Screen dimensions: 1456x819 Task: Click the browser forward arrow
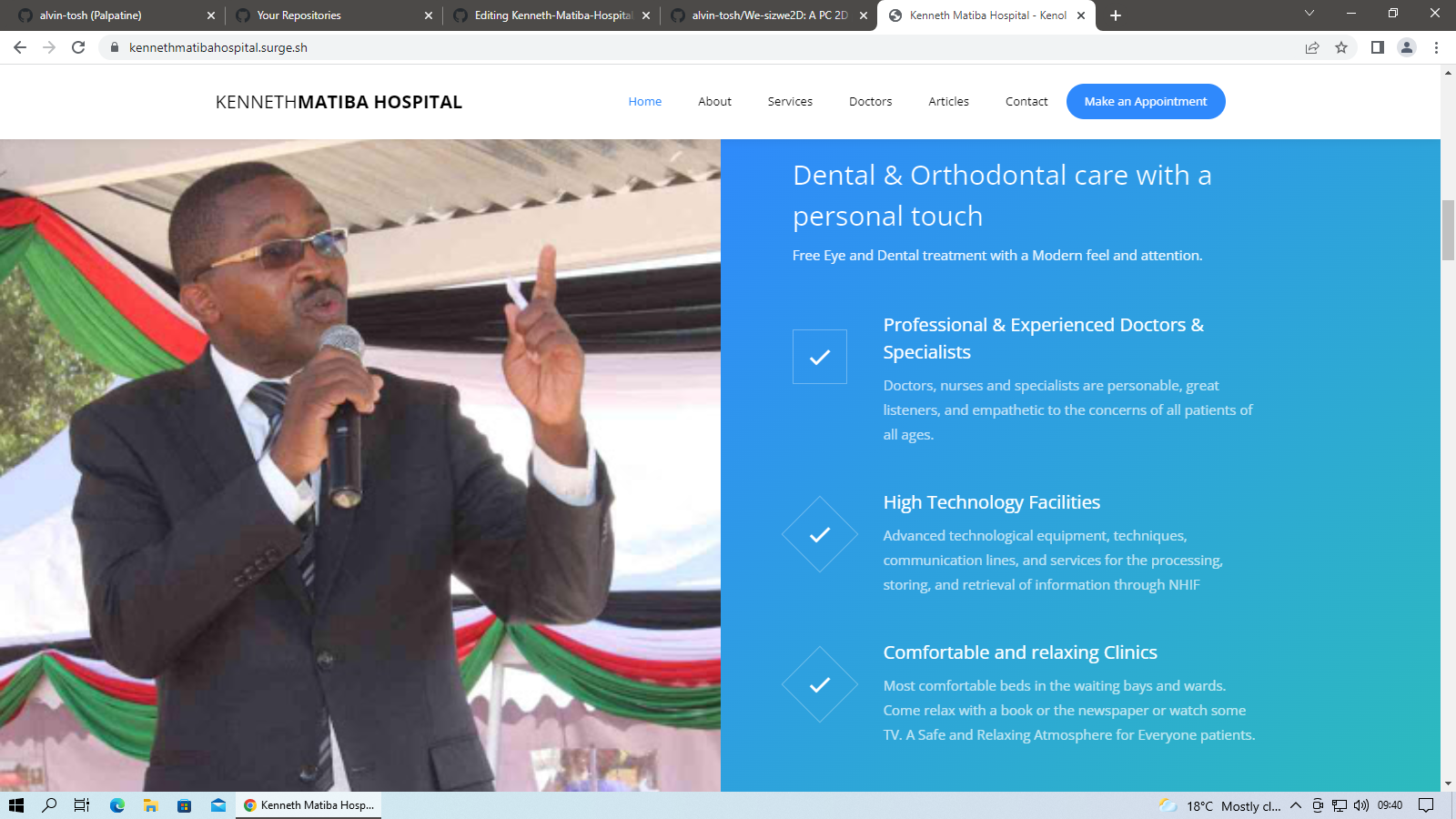pyautogui.click(x=49, y=47)
